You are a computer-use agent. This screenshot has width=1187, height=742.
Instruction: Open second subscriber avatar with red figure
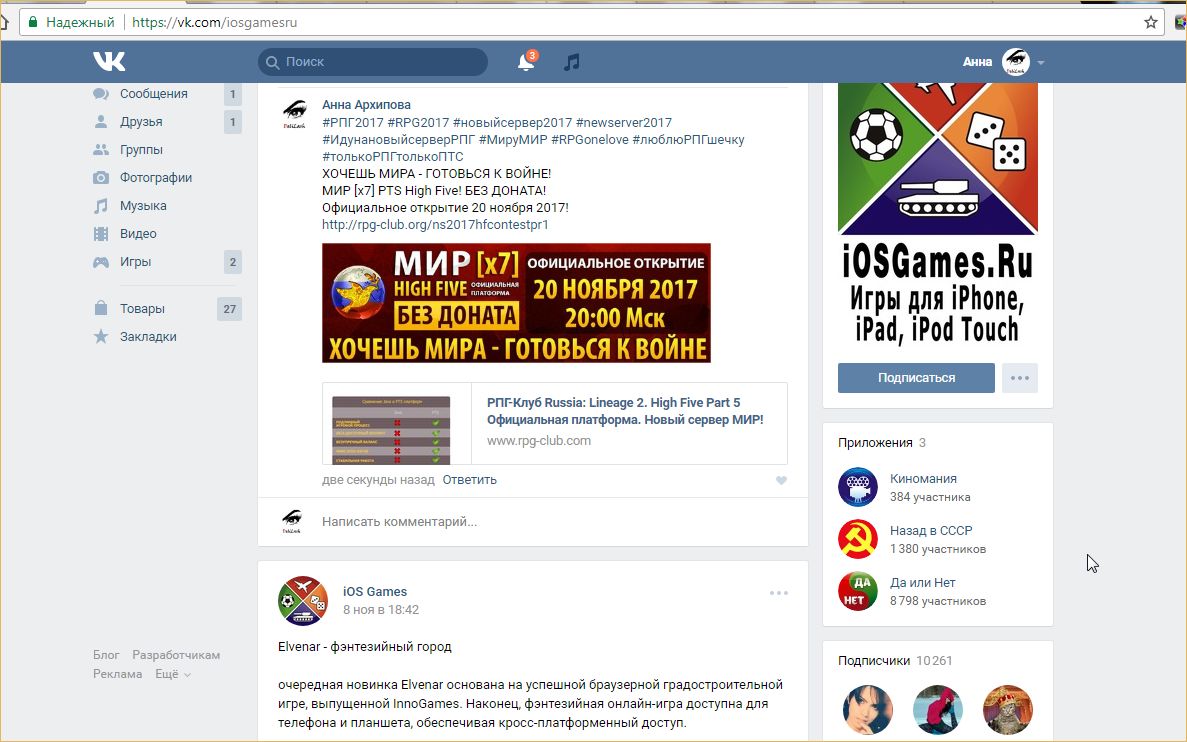point(938,710)
